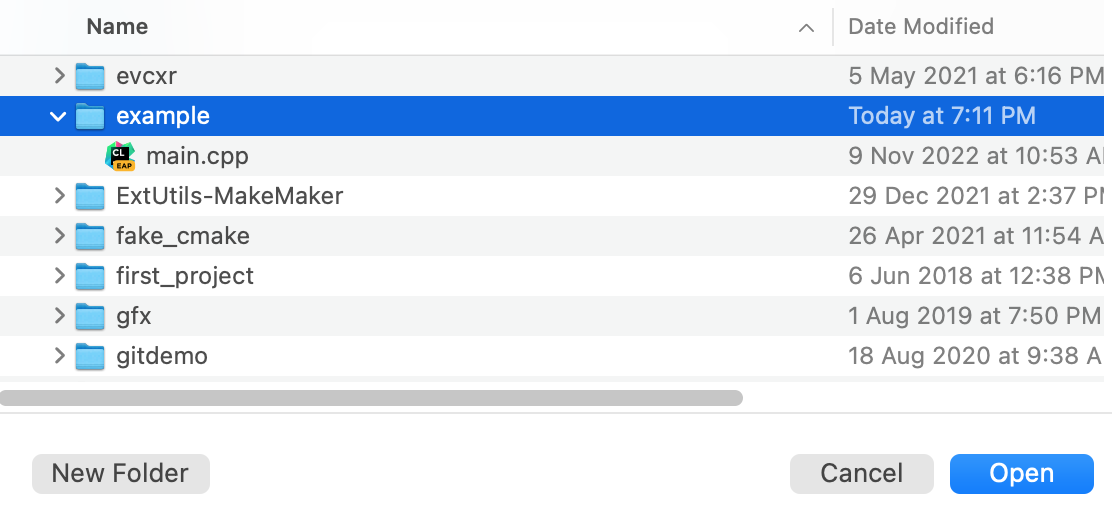Click the gfx folder icon
Screen dimensions: 1112x514
90,316
